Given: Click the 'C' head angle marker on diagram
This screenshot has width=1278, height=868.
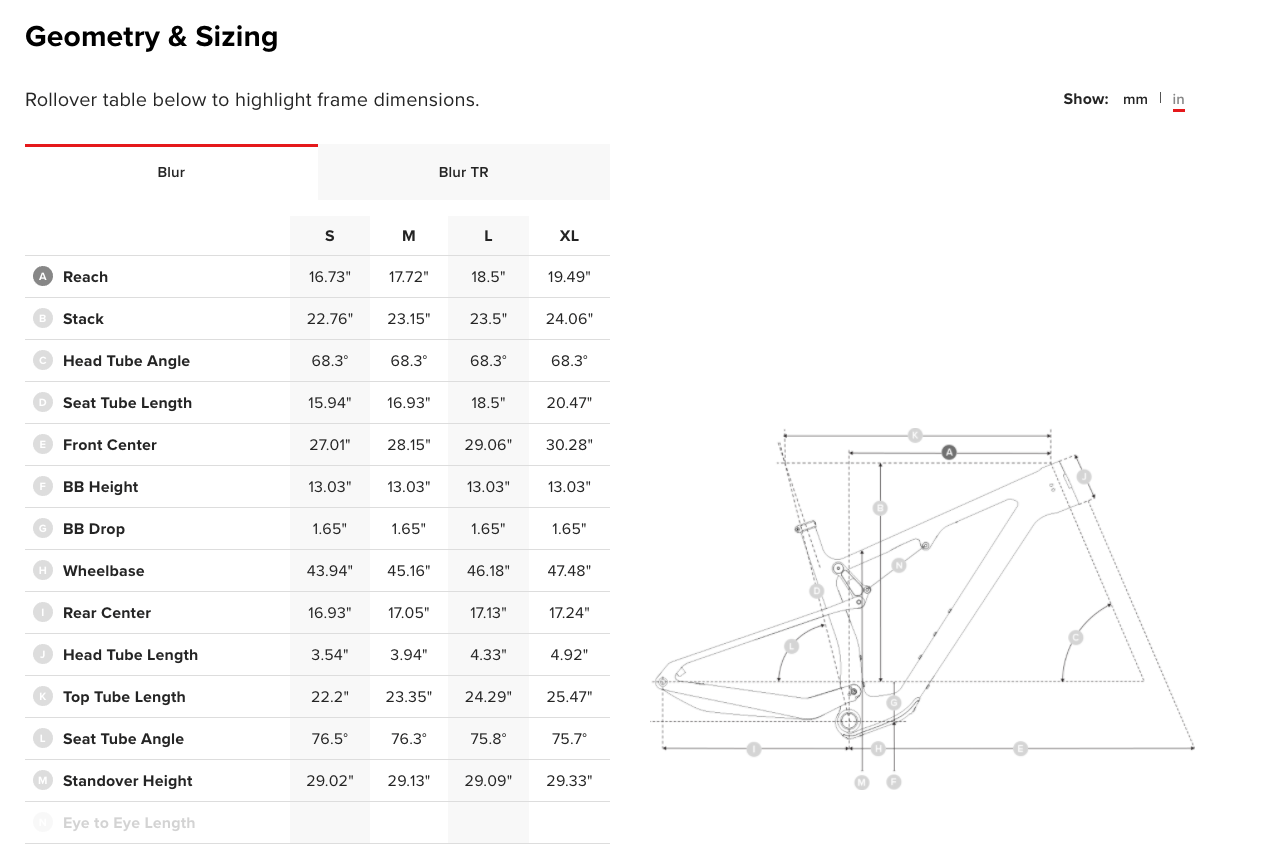Looking at the screenshot, I should coord(1076,637).
